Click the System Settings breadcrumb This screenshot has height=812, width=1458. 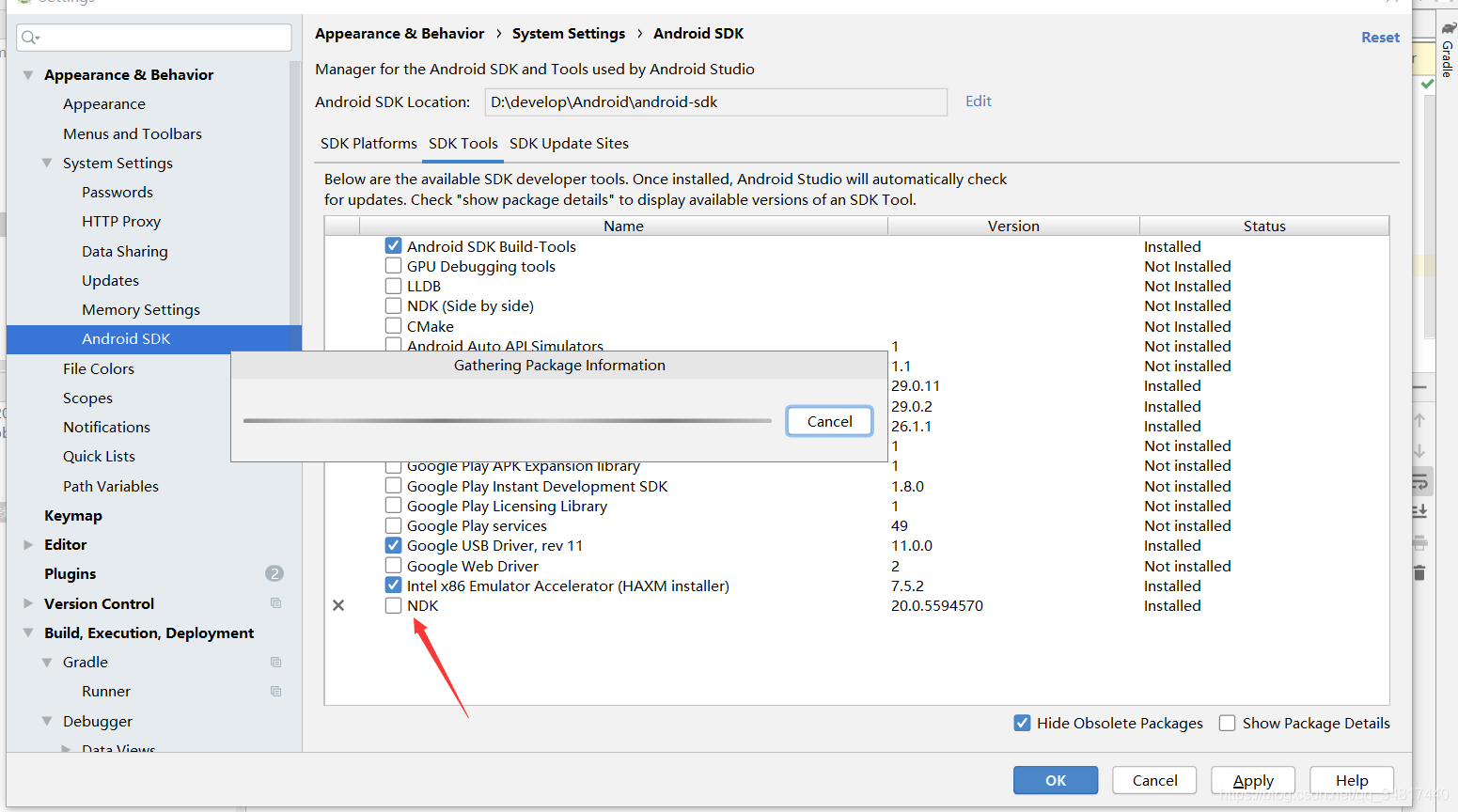coord(569,34)
